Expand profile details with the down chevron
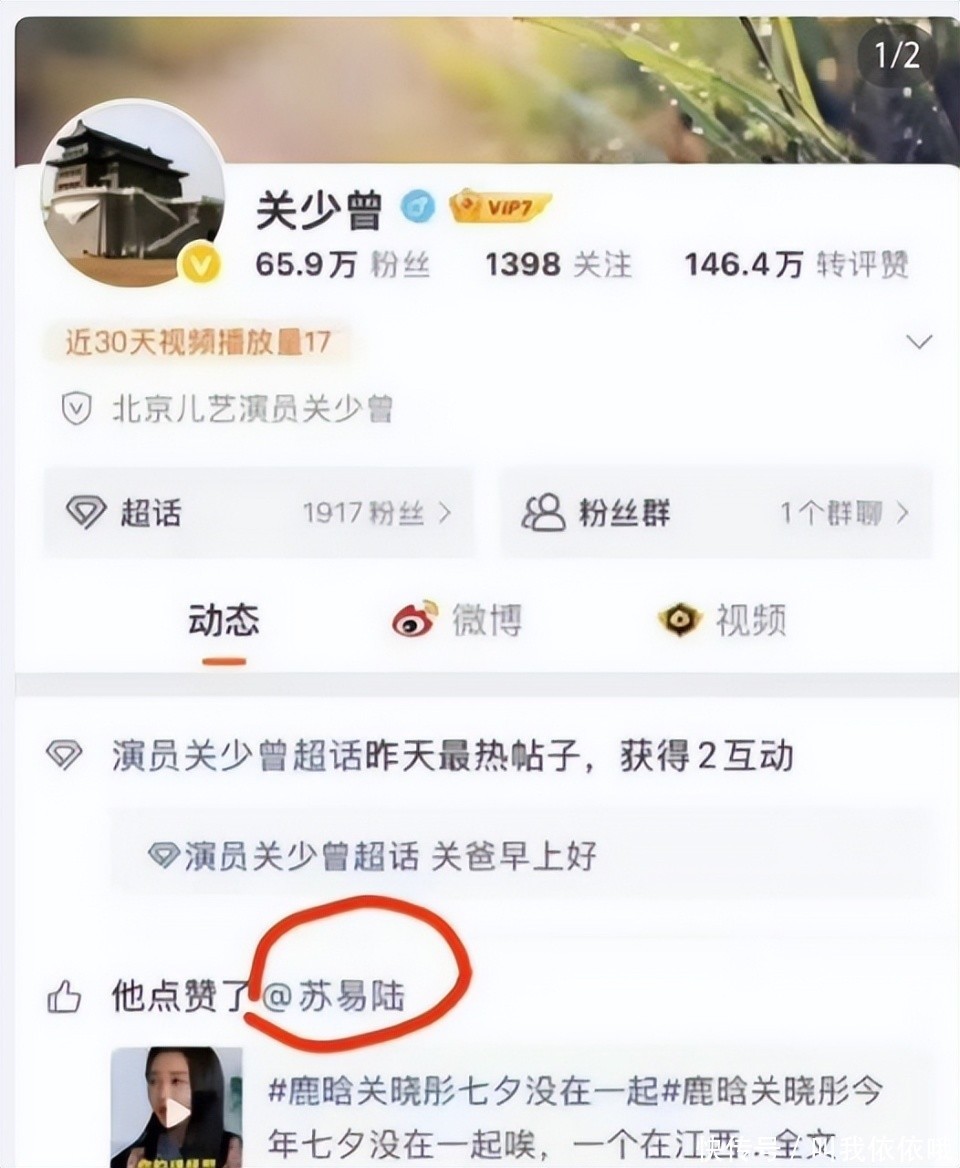This screenshot has width=960, height=1168. pyautogui.click(x=919, y=342)
